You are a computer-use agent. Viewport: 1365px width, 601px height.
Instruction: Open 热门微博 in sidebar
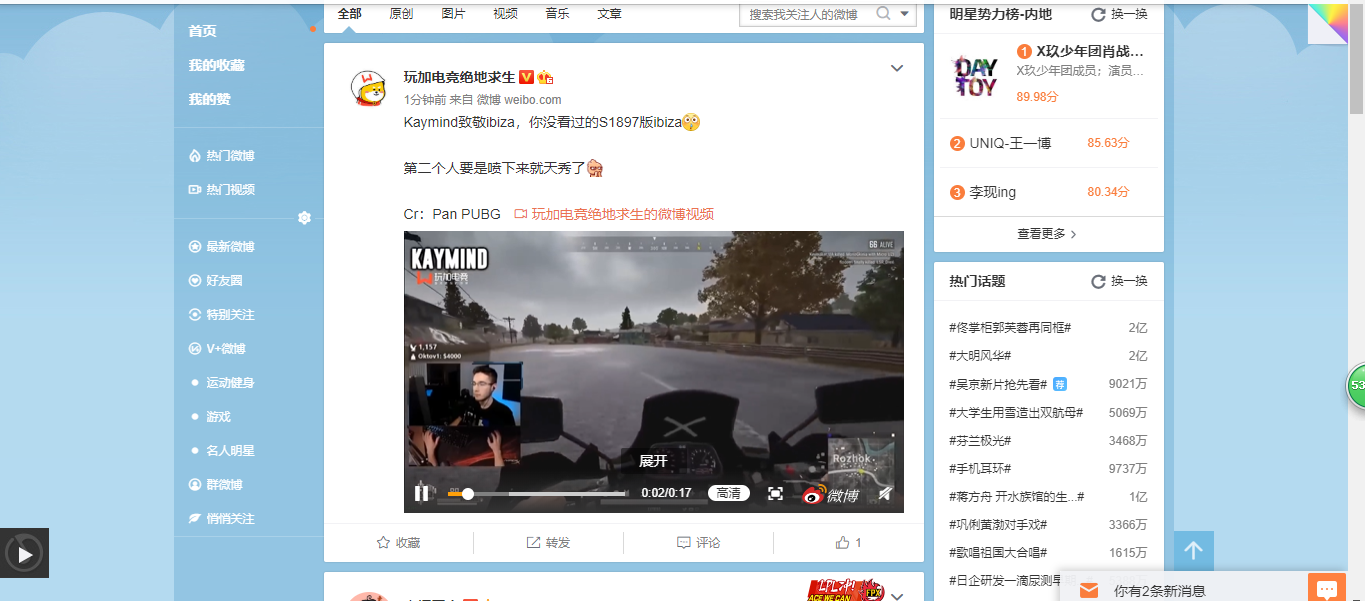(x=222, y=156)
